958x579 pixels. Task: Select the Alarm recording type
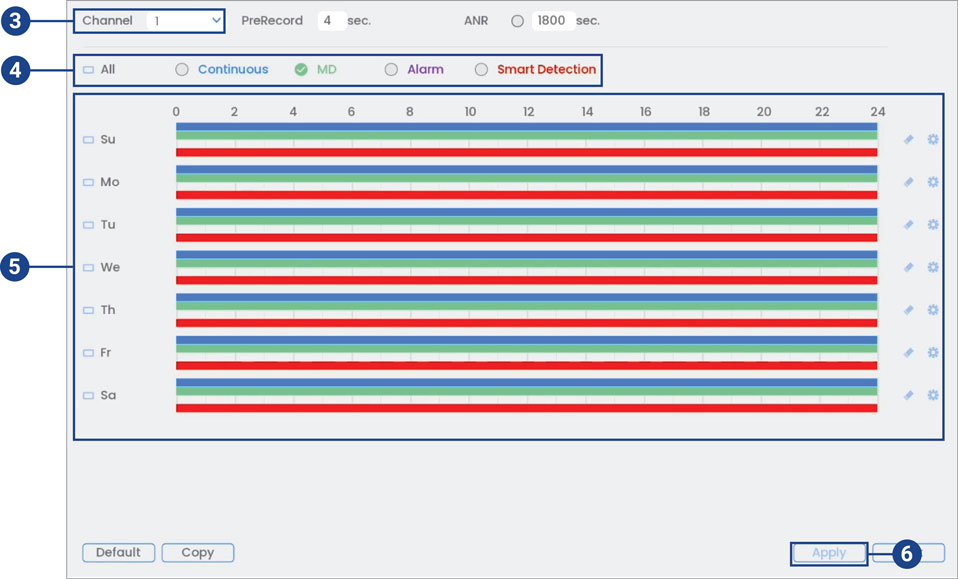coord(391,70)
